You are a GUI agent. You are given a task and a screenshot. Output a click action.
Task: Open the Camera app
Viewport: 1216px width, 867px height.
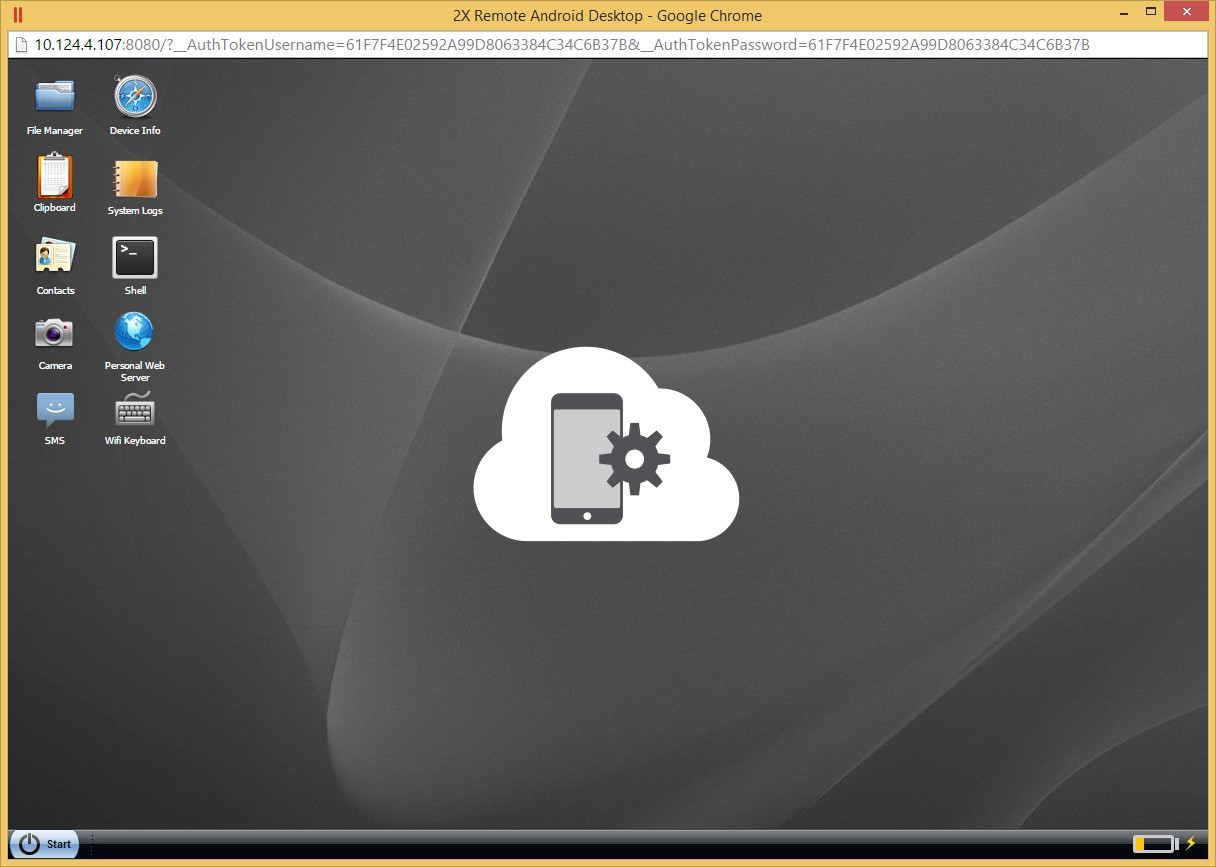[x=54, y=333]
